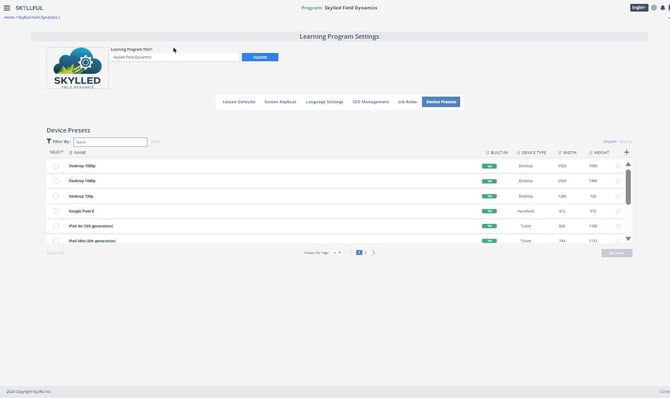
Task: Go to page 2 of presets
Action: (x=366, y=253)
